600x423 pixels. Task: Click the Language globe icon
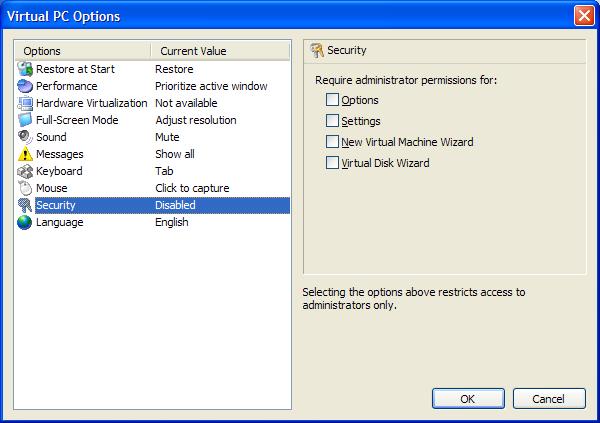[x=25, y=222]
